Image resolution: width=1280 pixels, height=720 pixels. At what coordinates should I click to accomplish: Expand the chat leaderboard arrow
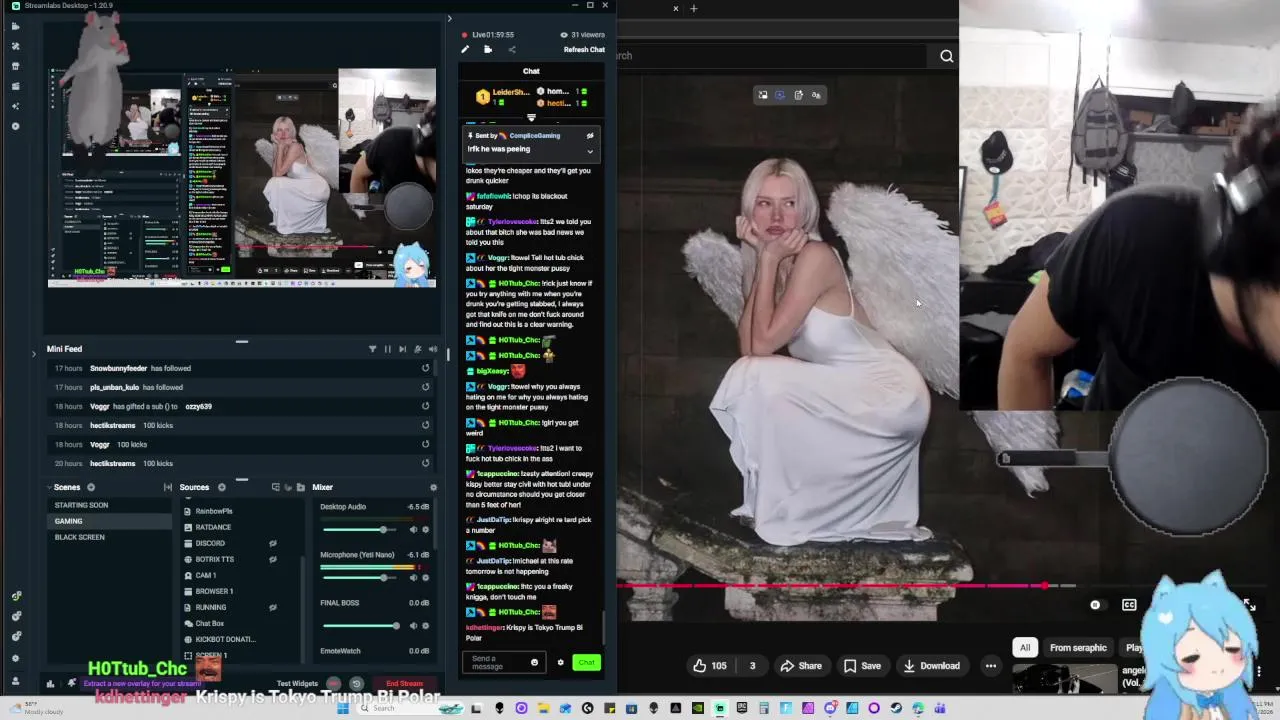pyautogui.click(x=531, y=119)
